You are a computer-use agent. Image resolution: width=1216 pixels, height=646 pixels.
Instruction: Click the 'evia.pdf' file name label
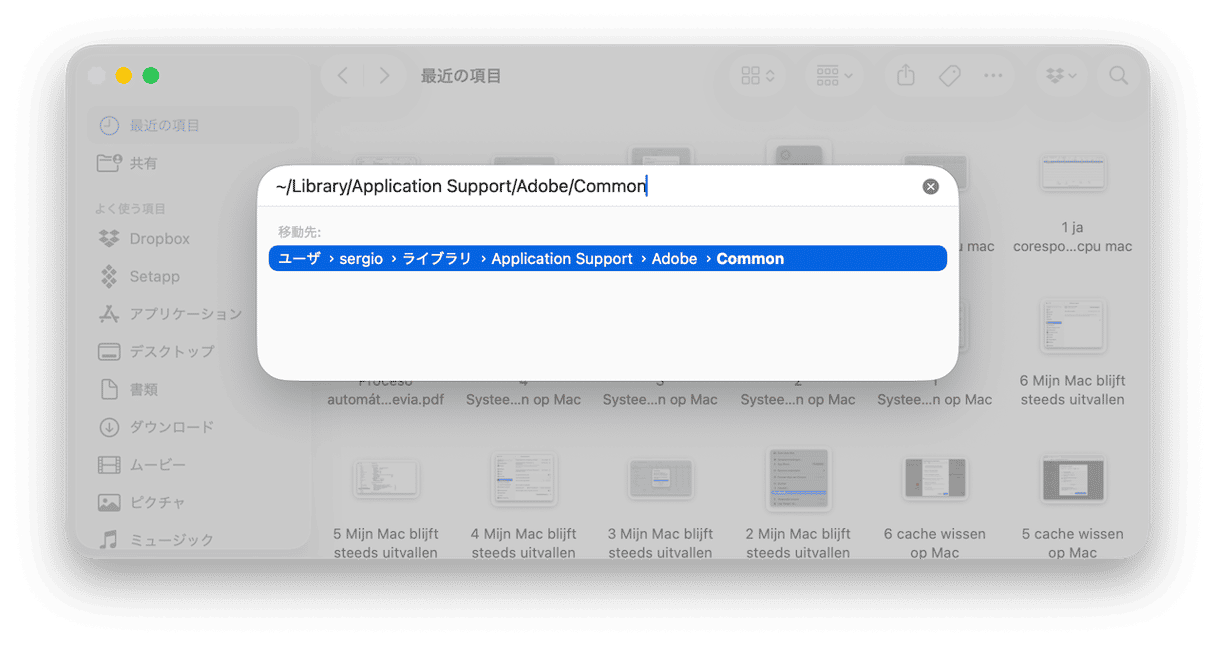[385, 400]
